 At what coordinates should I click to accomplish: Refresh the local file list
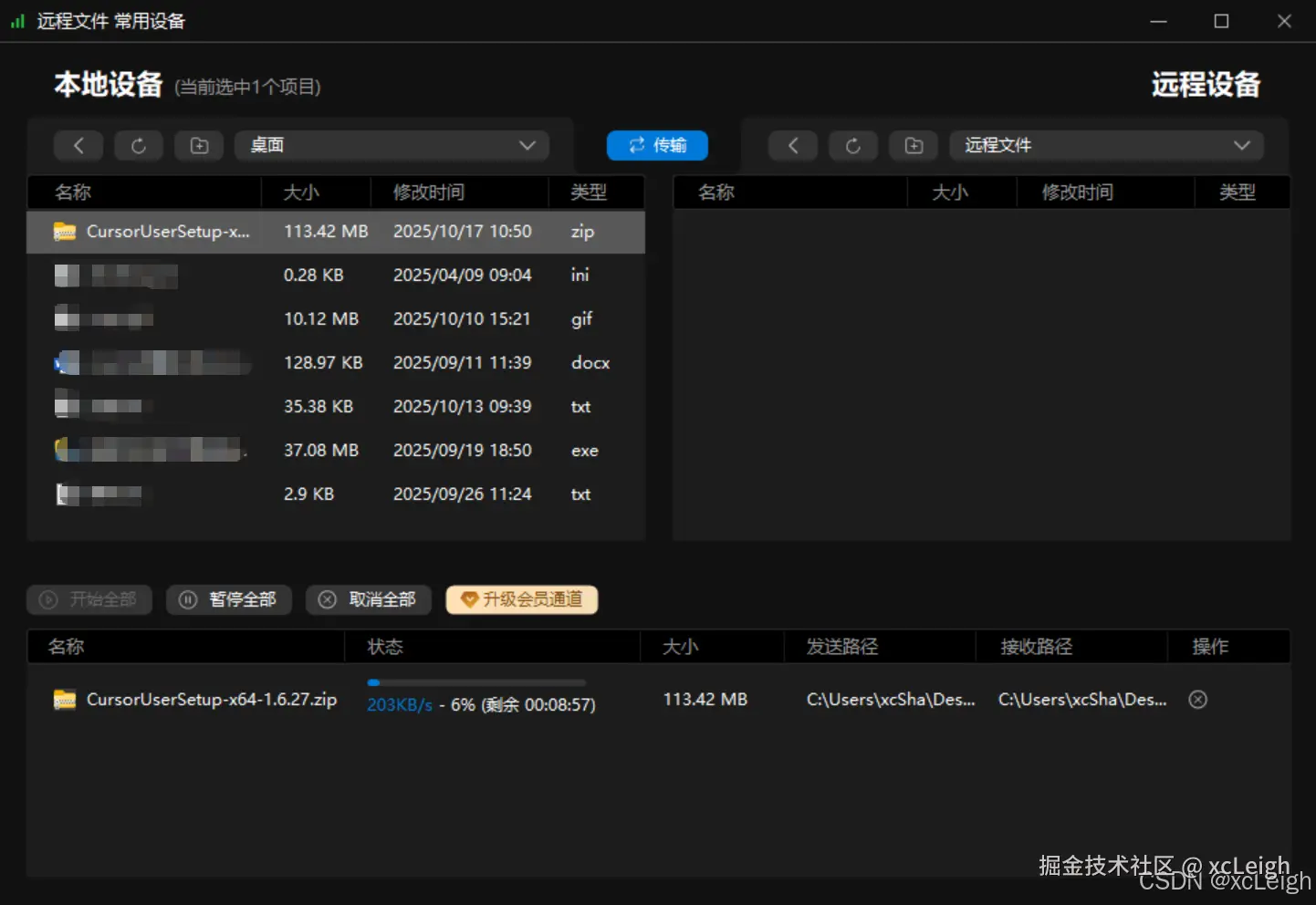138,145
